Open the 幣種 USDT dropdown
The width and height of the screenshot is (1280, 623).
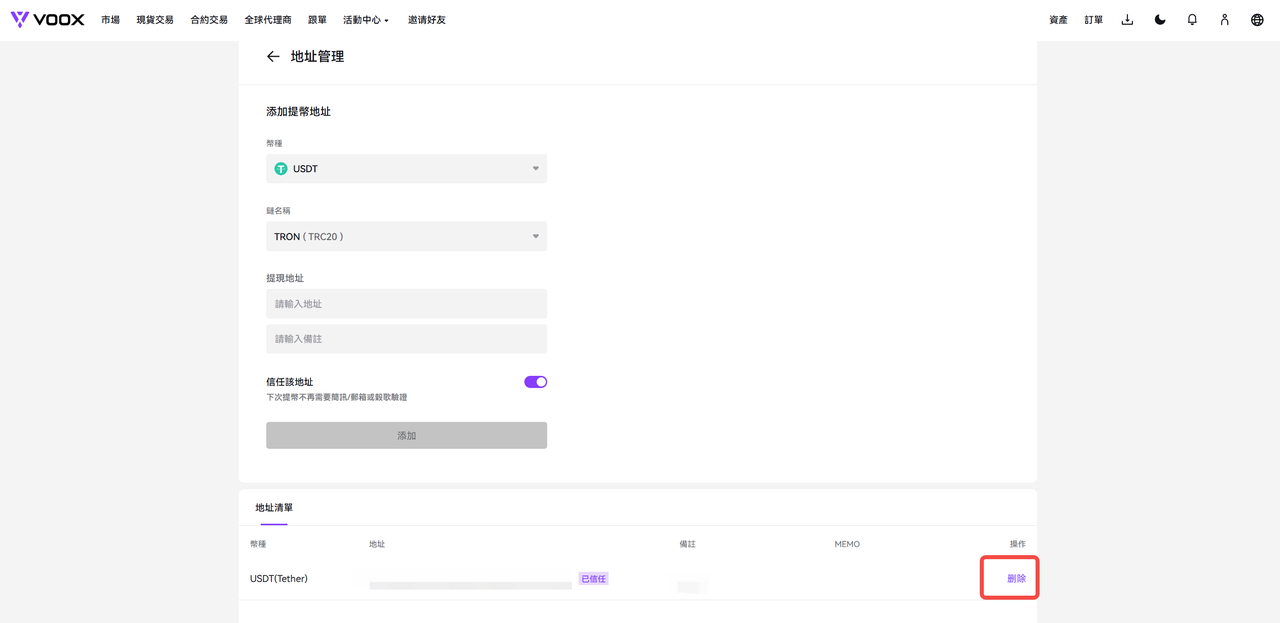pos(406,169)
